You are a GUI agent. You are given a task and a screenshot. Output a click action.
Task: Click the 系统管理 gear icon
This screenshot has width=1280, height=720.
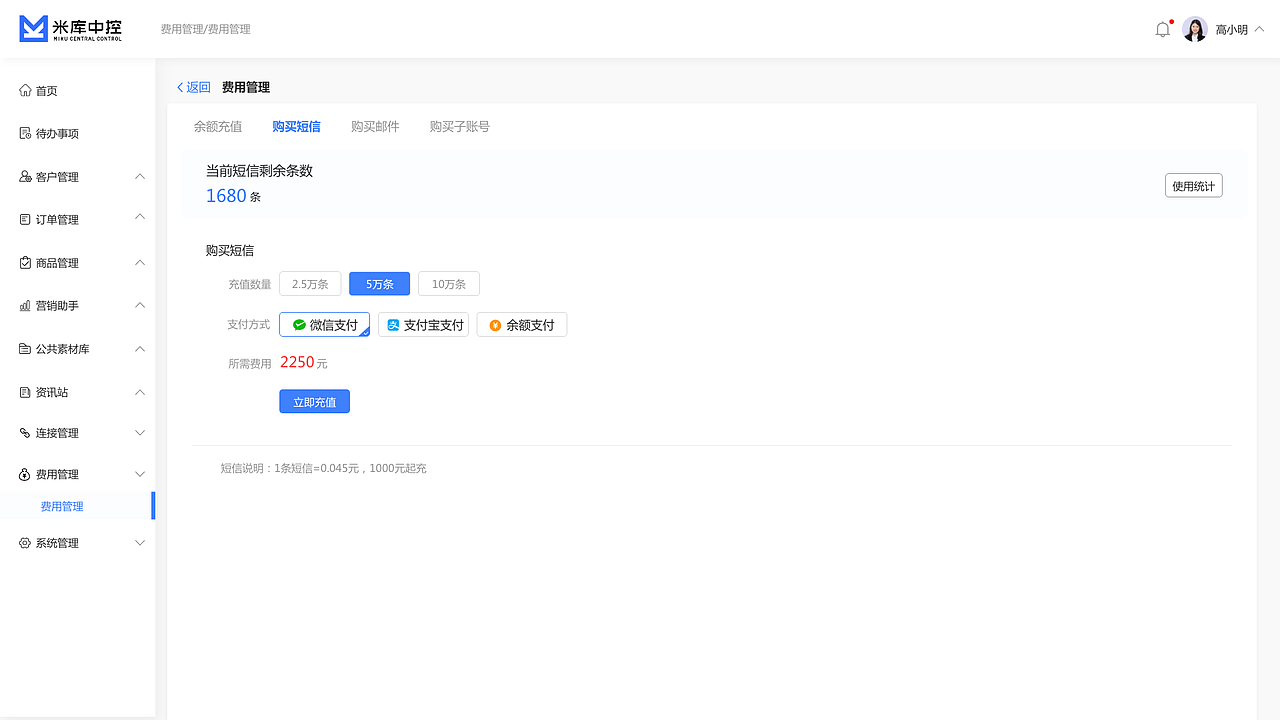(x=25, y=543)
